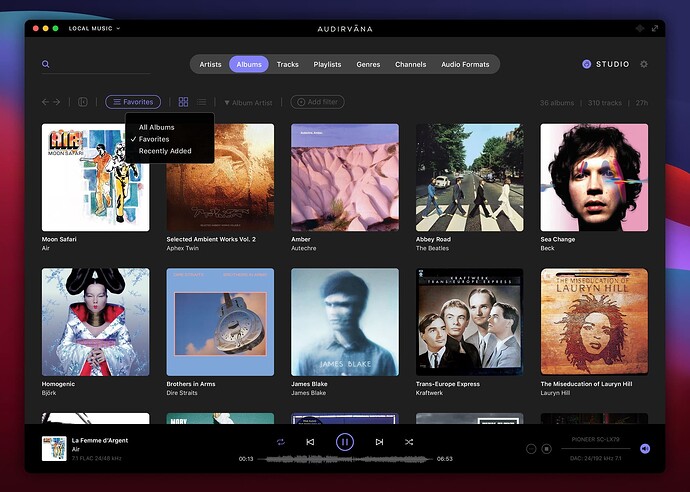Switch to the Albums tab
The height and width of the screenshot is (492, 690).
[249, 64]
